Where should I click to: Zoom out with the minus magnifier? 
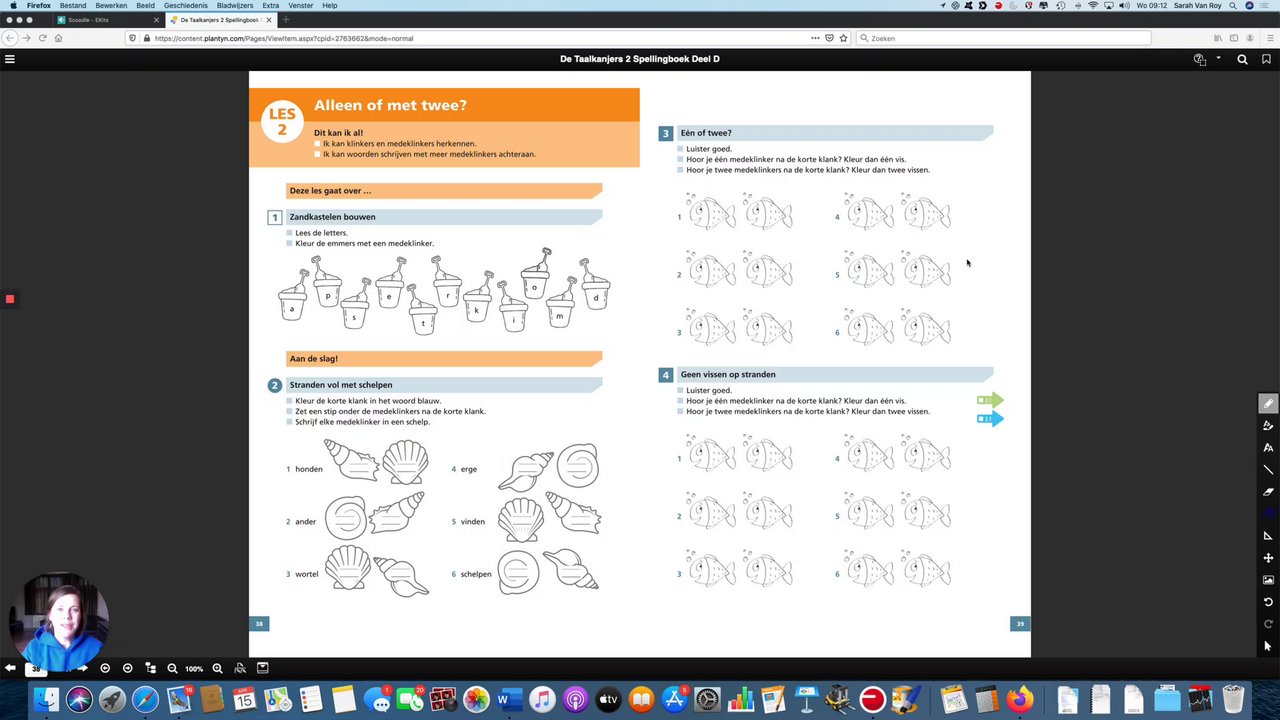(x=172, y=668)
